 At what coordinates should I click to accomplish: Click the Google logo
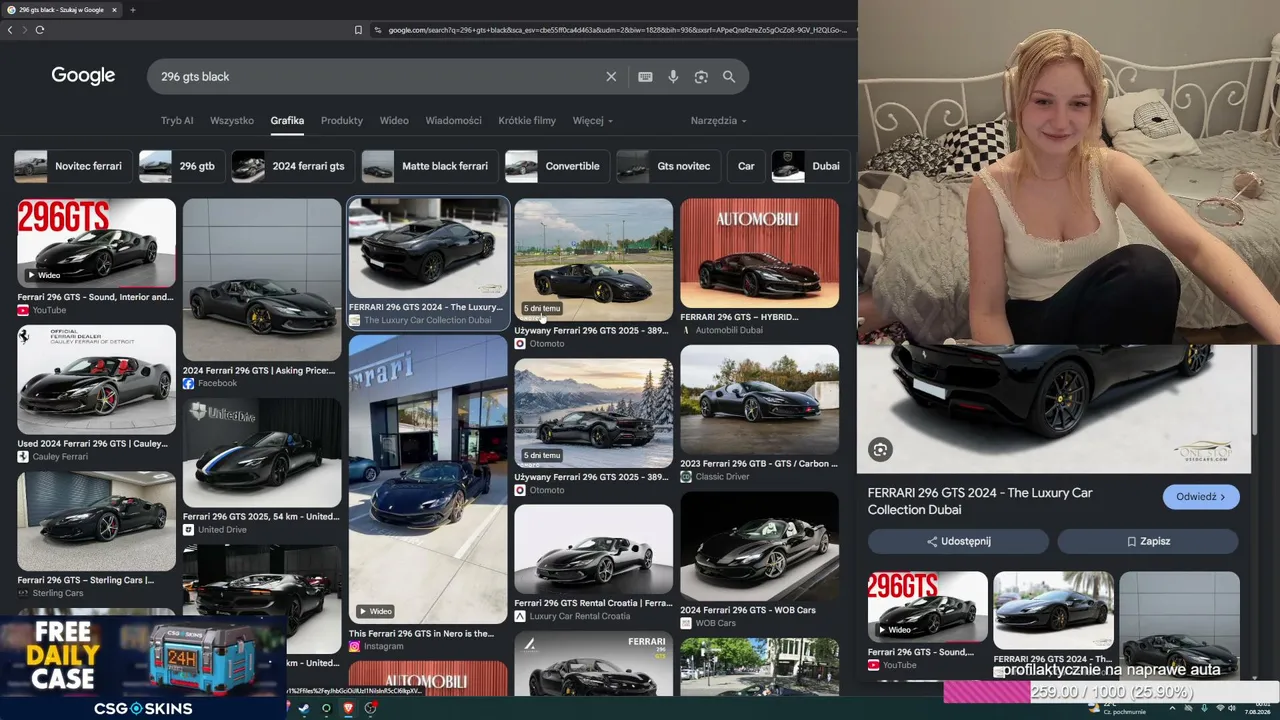click(x=83, y=76)
